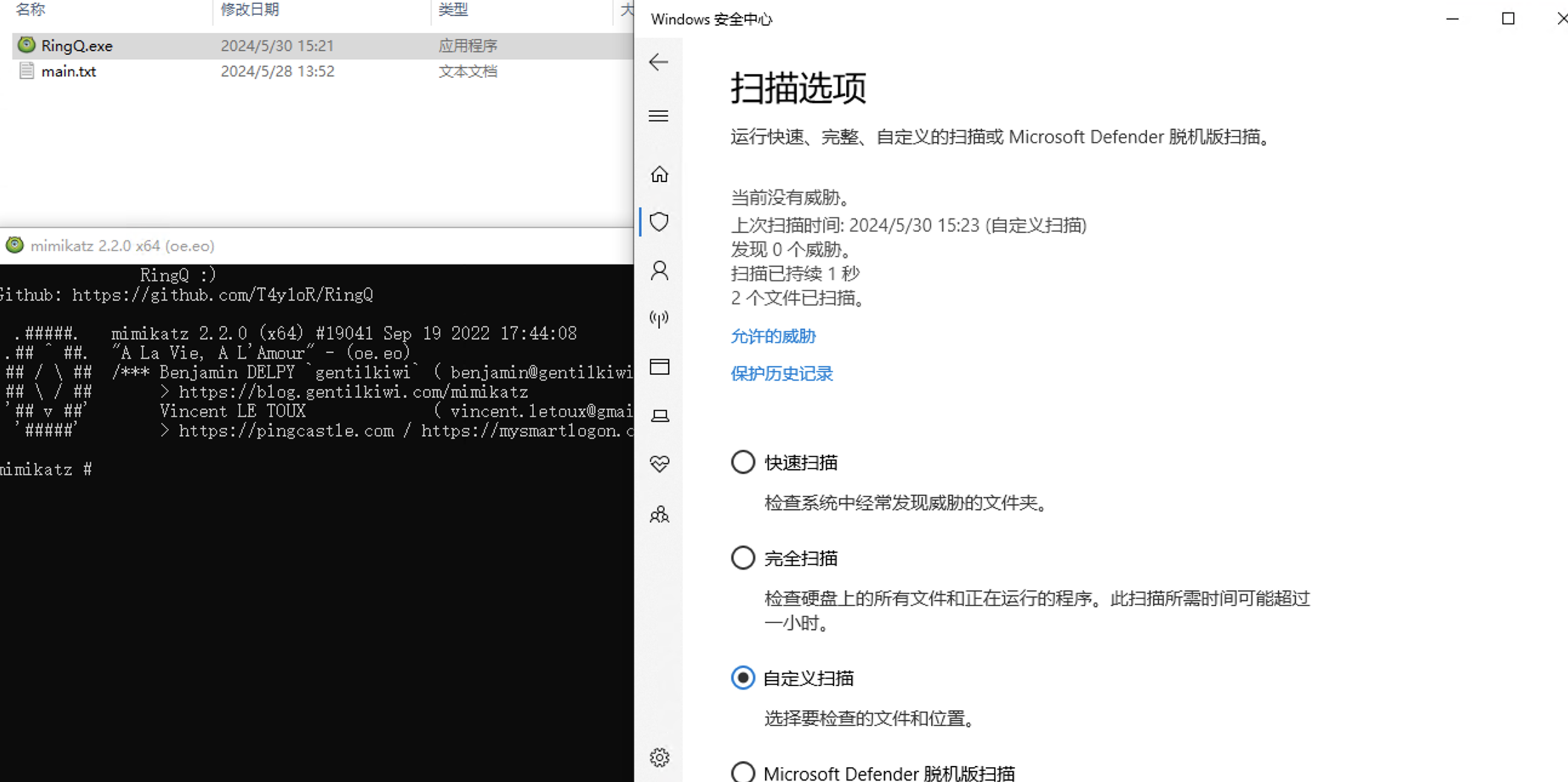Go to the Home sidebar icon
This screenshot has width=1568, height=782.
(x=659, y=175)
